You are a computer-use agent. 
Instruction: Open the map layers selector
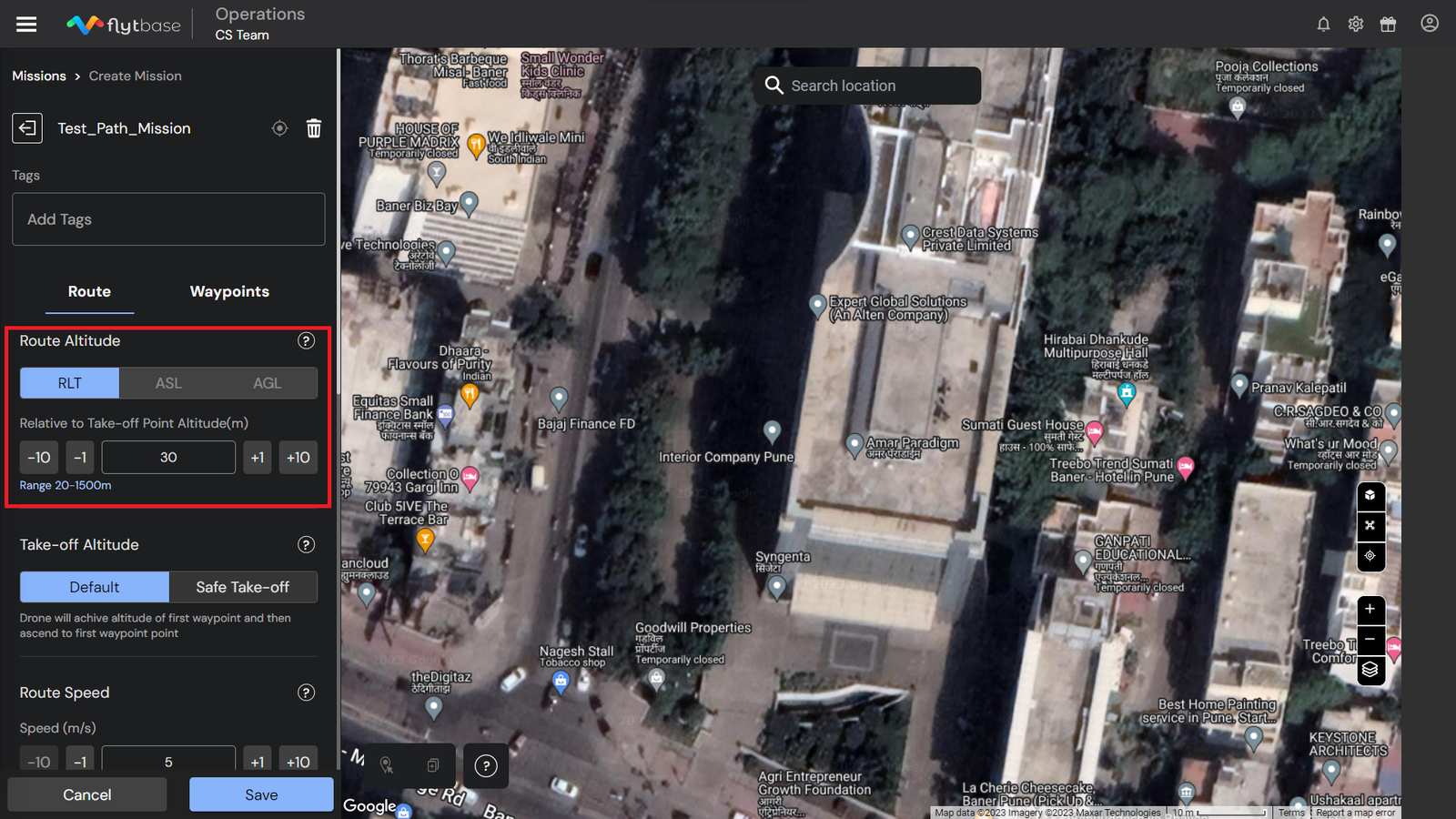(1370, 671)
